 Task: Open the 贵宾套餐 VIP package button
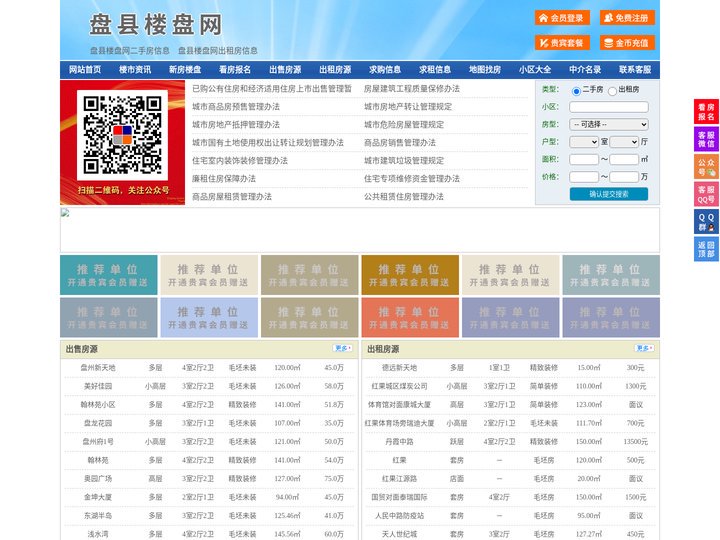[x=562, y=43]
